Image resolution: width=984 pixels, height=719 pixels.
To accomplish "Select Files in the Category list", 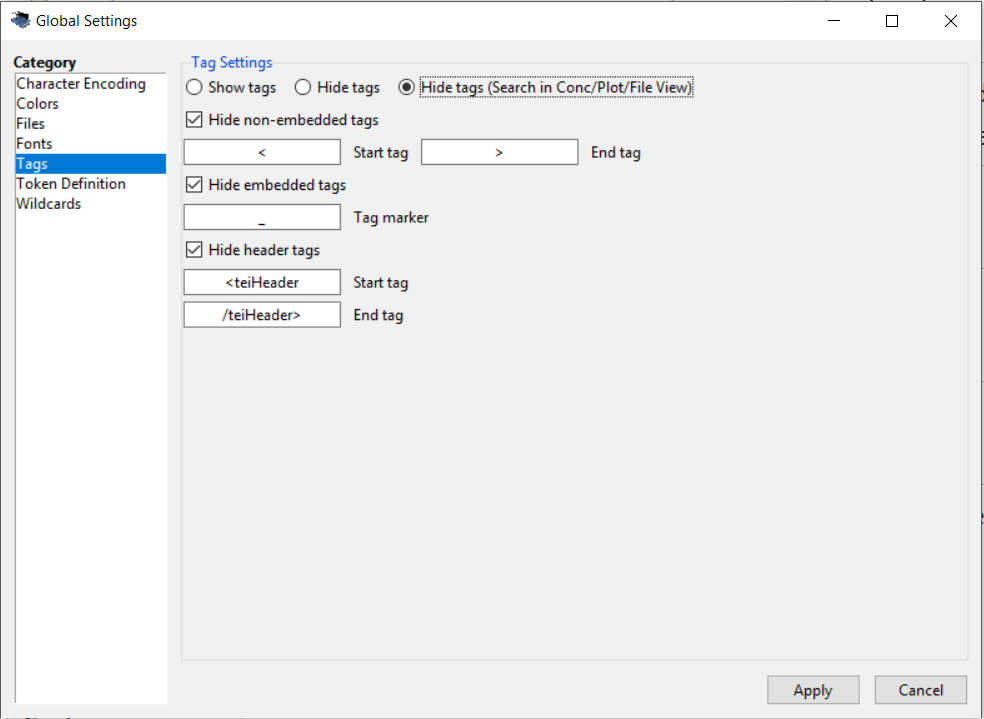I will pos(31,124).
